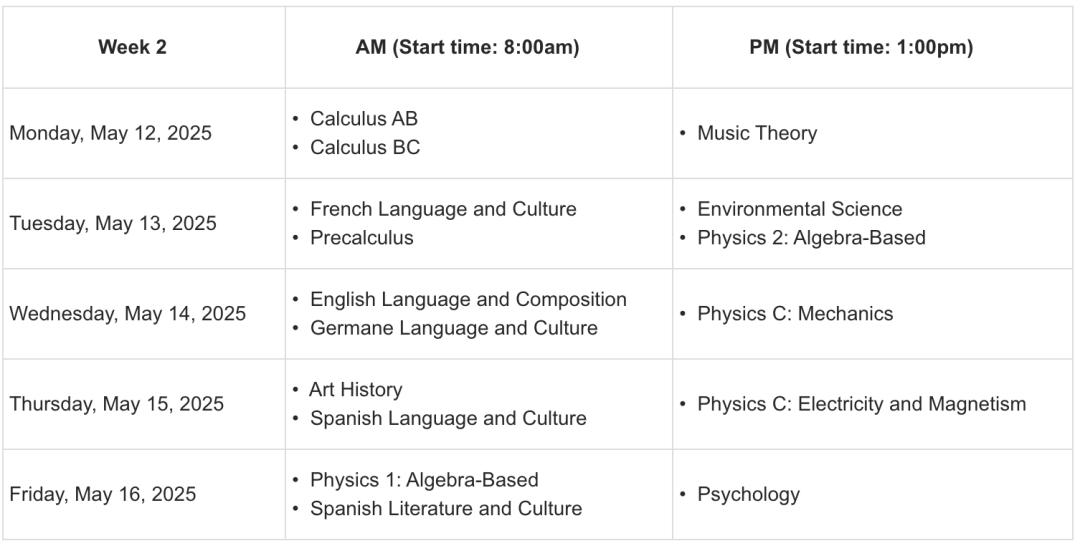Click the Thursday, May 15, 2025 cell

[x=117, y=404]
